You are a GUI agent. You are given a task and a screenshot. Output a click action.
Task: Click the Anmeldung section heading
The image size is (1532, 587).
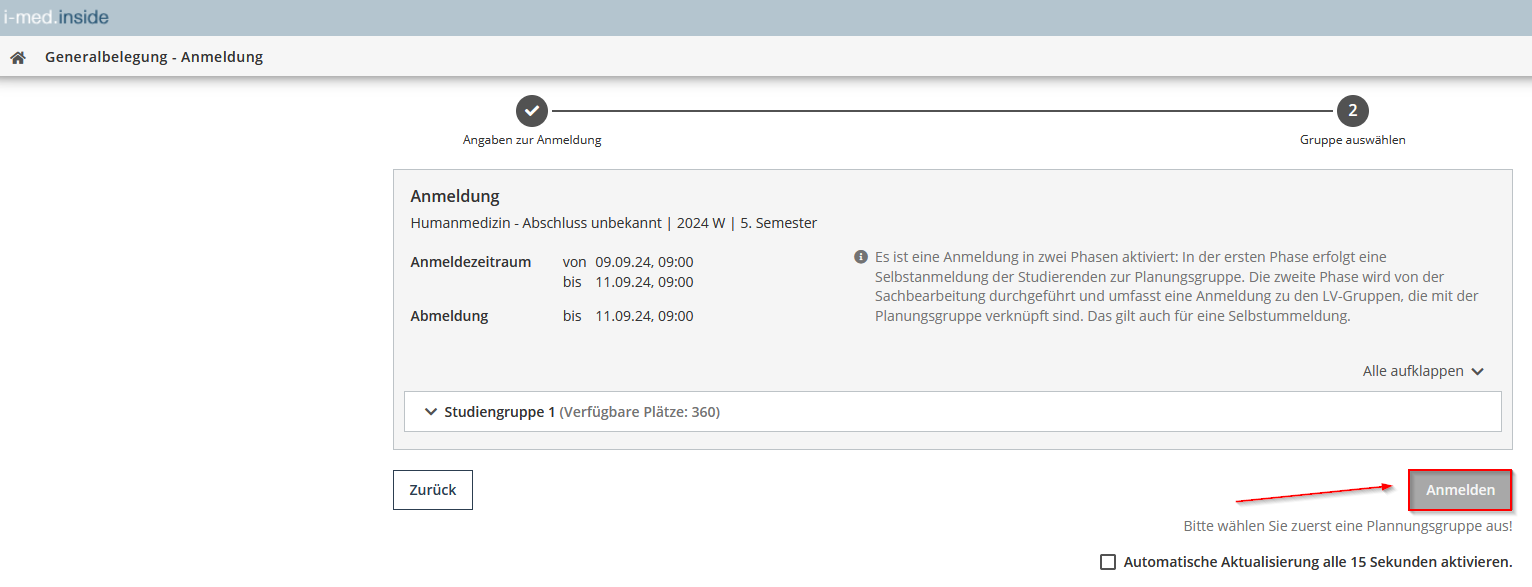tap(455, 196)
